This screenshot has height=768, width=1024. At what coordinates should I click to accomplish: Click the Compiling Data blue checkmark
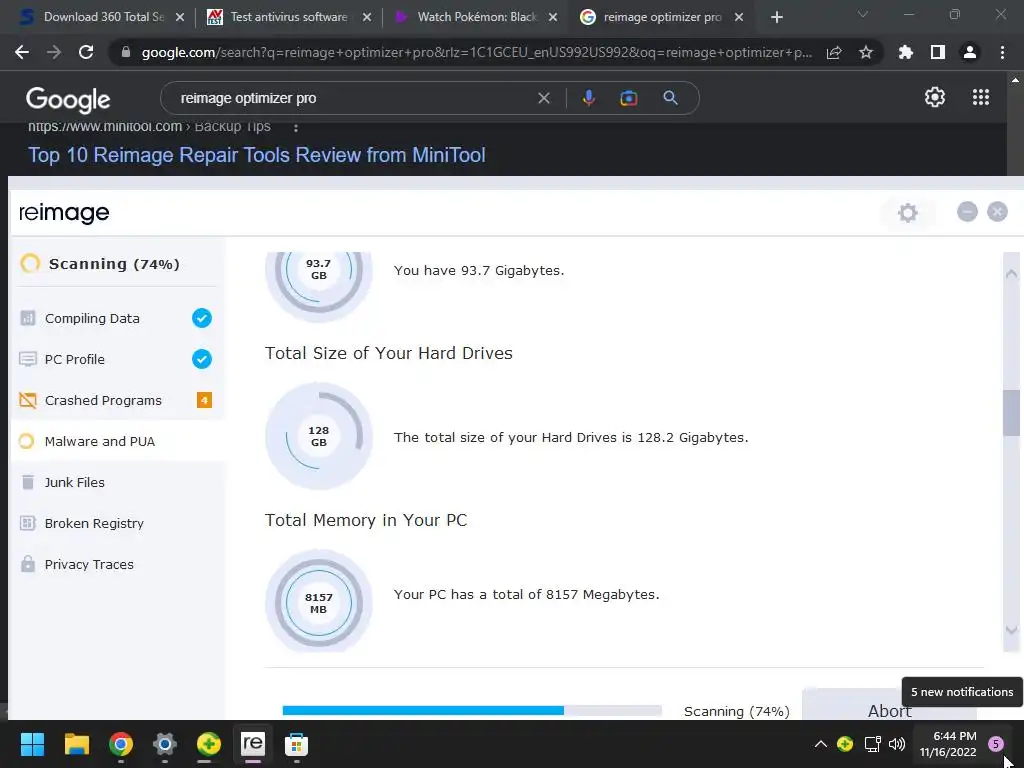point(202,318)
